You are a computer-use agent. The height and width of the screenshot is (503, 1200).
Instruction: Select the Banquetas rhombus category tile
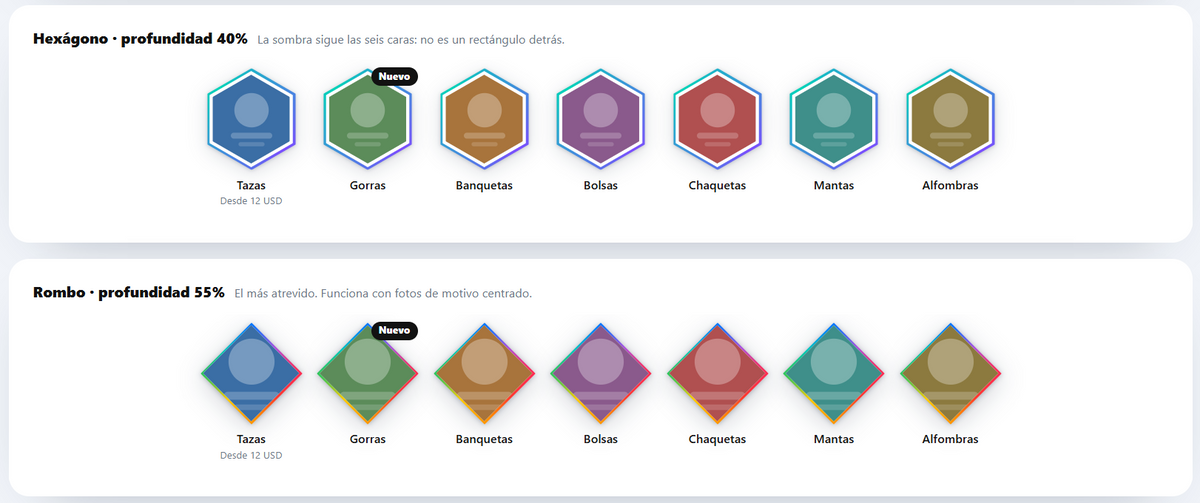coord(484,373)
